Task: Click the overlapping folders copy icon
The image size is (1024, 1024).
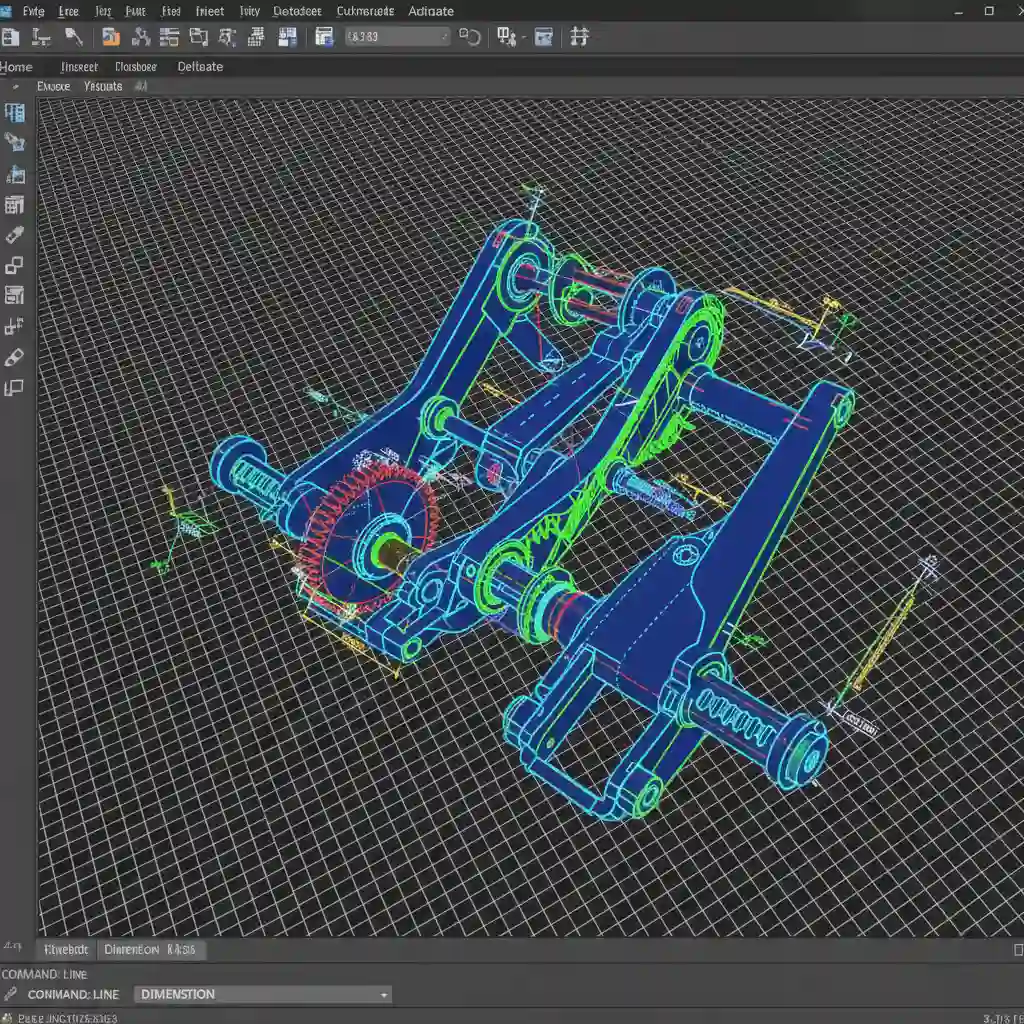Action: (199, 37)
